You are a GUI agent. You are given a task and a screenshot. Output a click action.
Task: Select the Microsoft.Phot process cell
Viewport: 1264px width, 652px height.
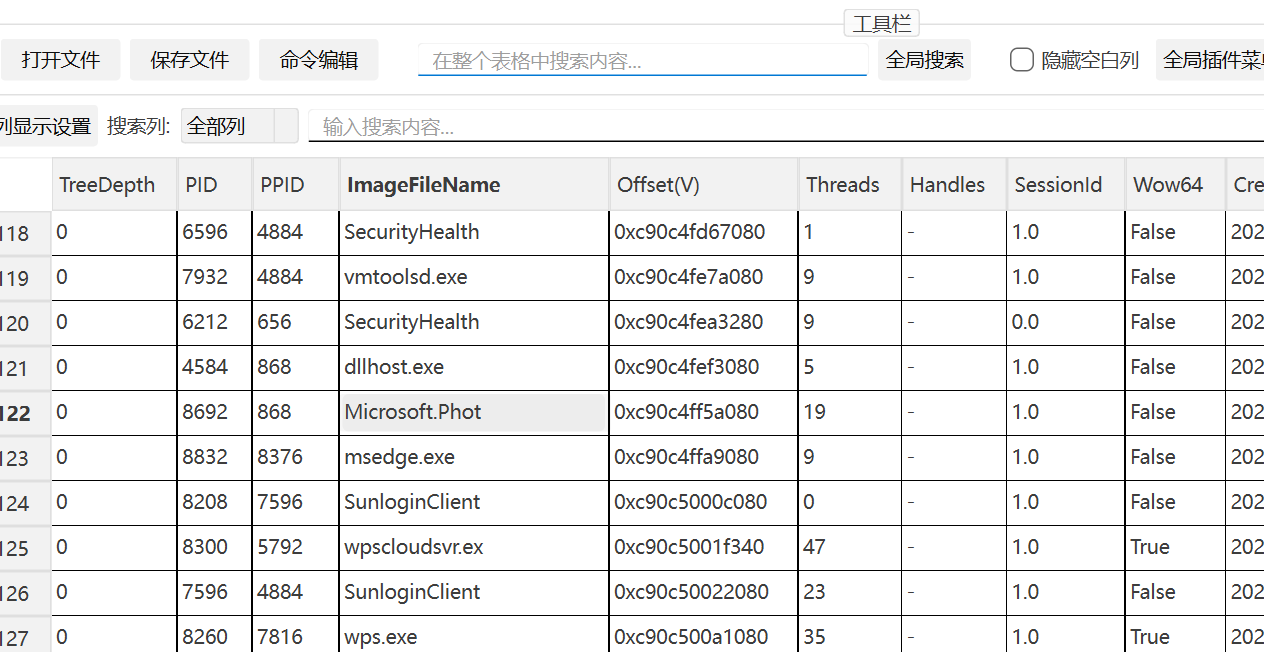coord(473,412)
